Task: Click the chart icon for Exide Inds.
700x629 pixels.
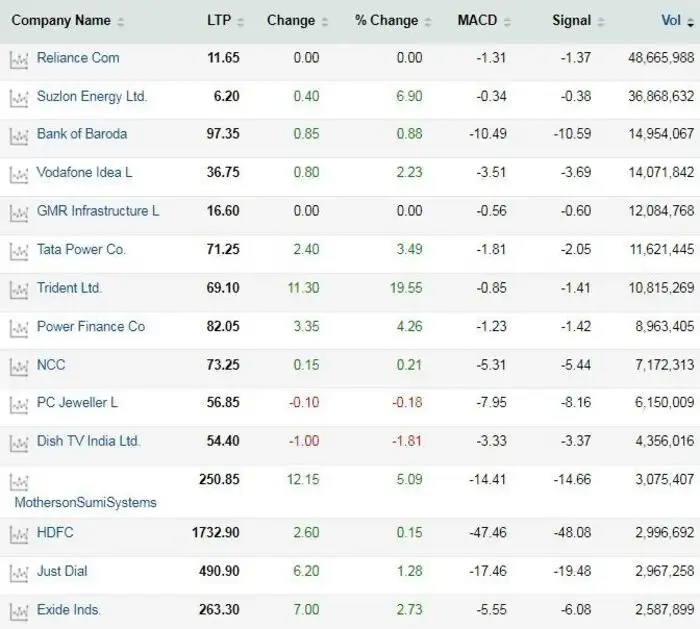Action: tap(18, 611)
